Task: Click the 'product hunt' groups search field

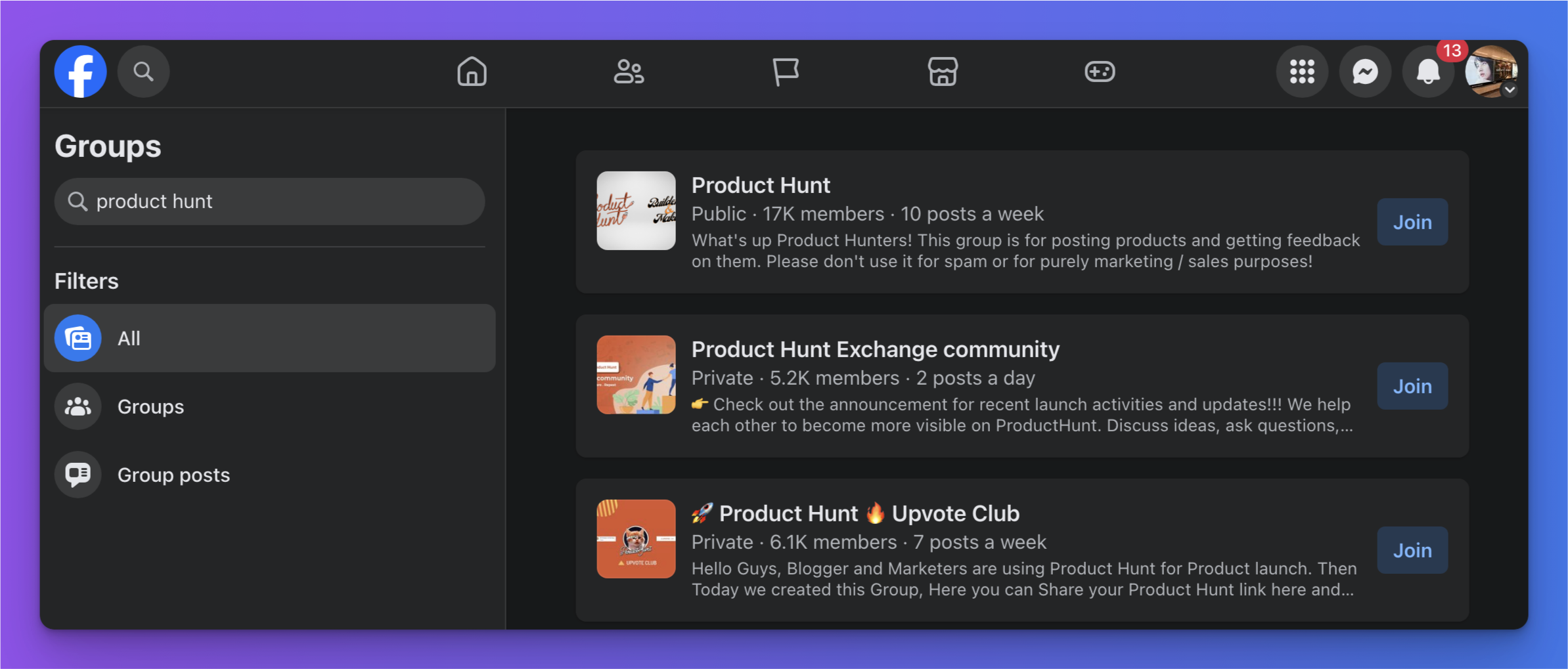Action: click(x=269, y=202)
